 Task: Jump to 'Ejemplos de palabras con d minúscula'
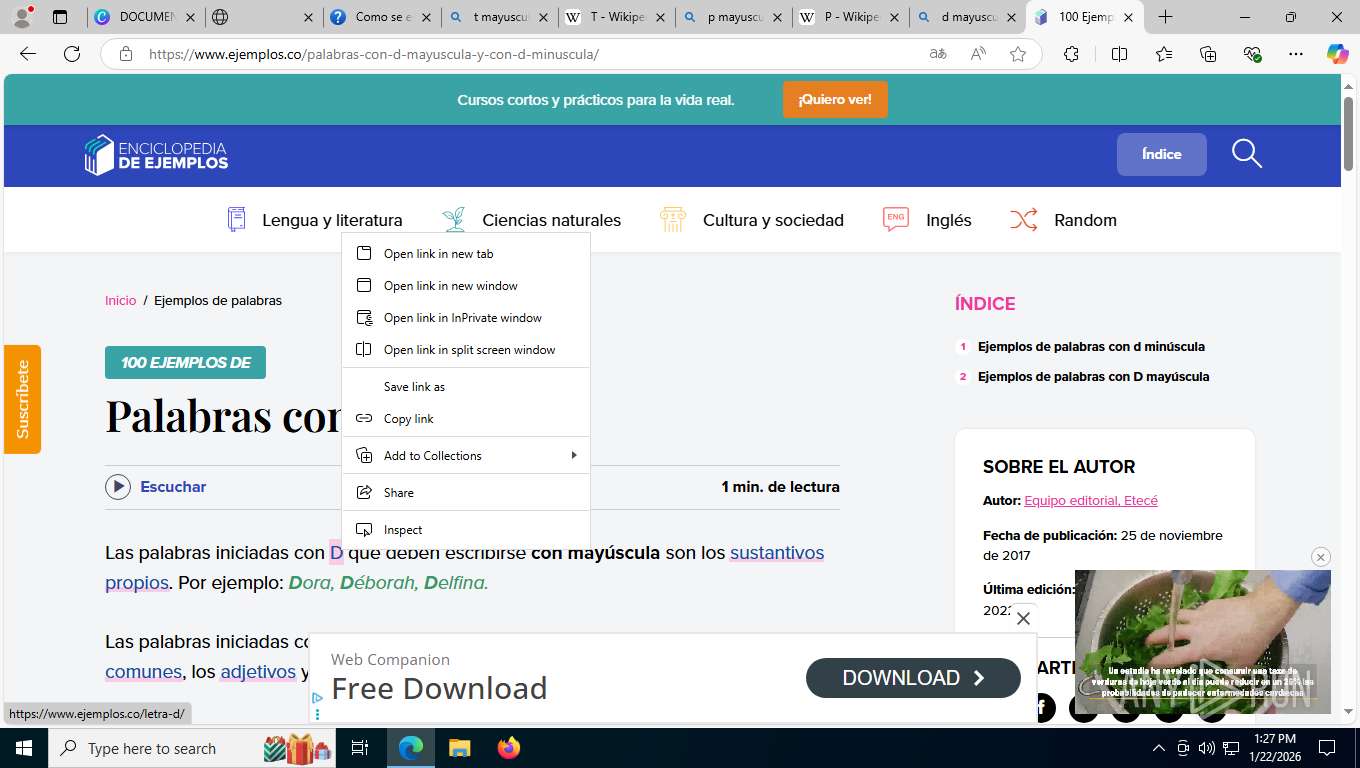(x=1091, y=347)
